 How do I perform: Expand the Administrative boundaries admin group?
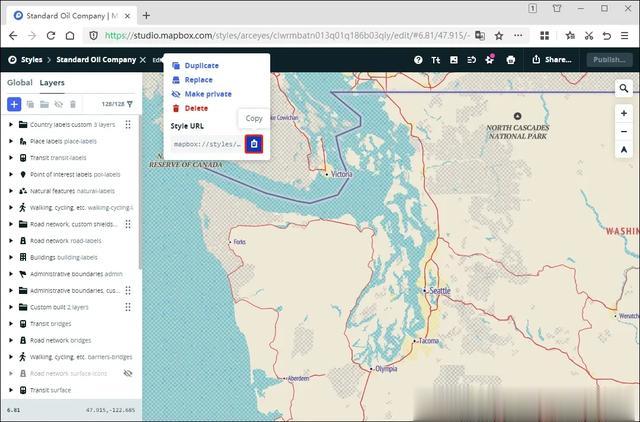point(11,274)
